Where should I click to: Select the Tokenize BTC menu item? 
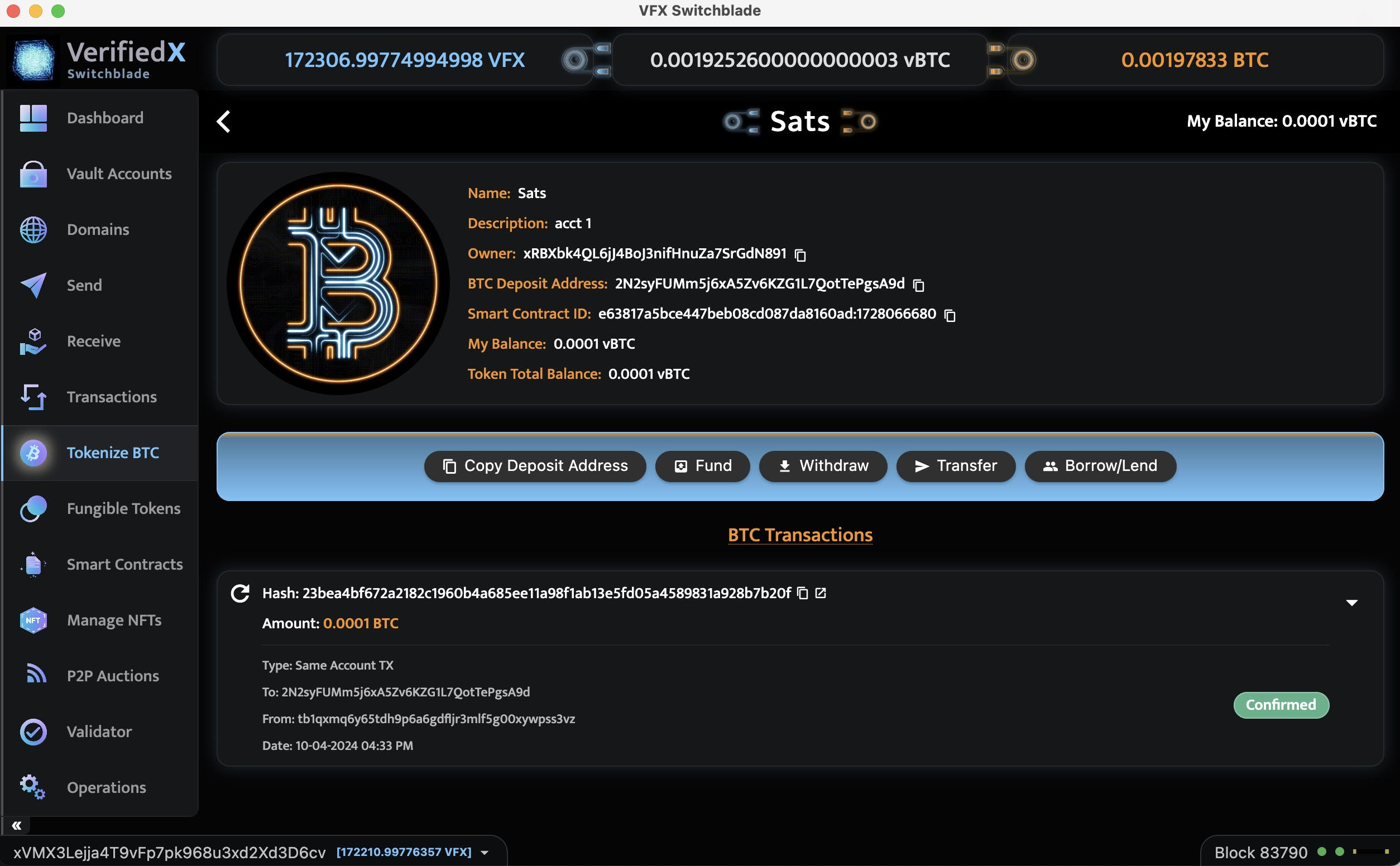click(x=100, y=453)
